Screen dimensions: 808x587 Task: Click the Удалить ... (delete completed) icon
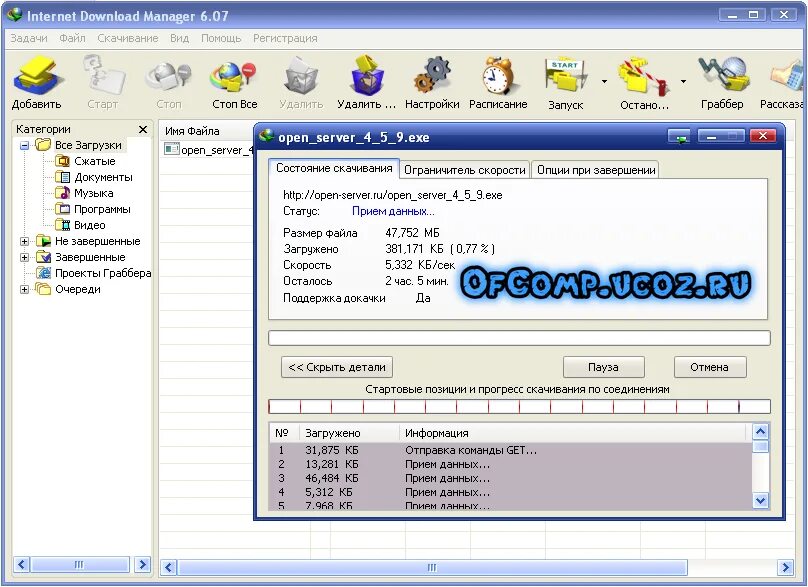(367, 75)
